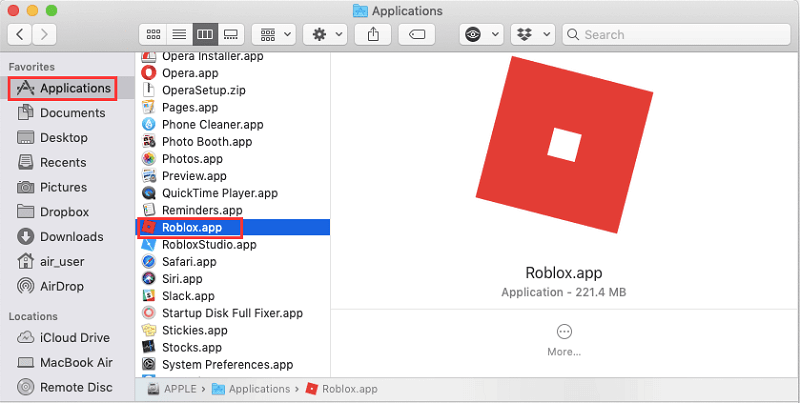The width and height of the screenshot is (800, 403).
Task: Select the Stocks.app file name
Action: (x=192, y=347)
